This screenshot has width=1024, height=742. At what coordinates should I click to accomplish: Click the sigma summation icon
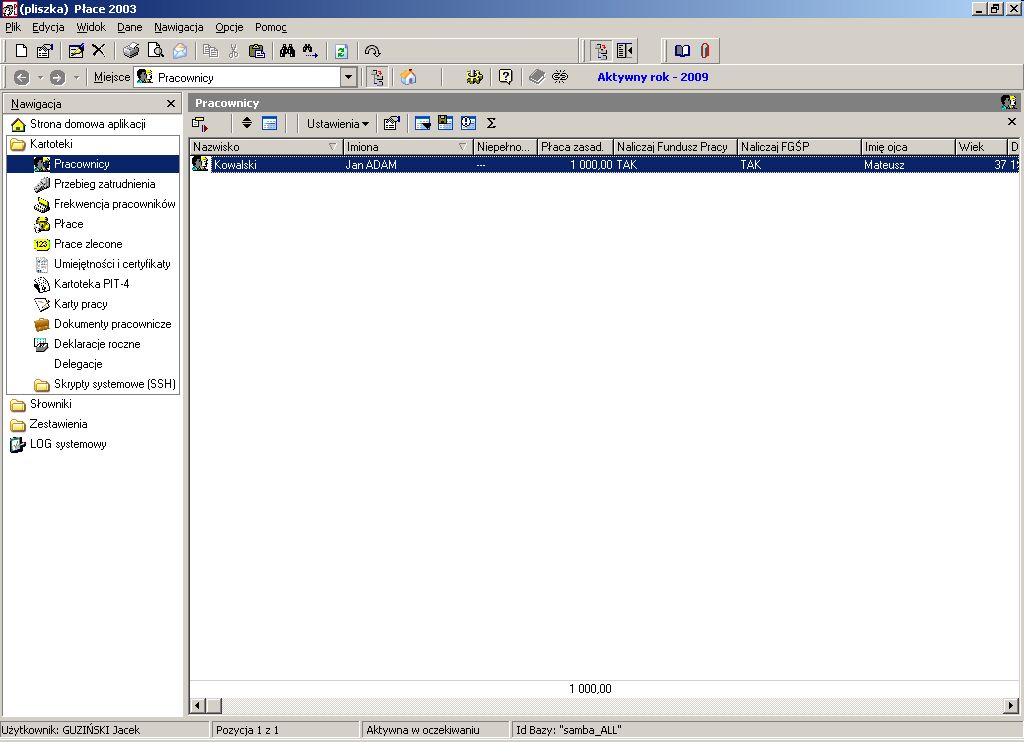[491, 123]
